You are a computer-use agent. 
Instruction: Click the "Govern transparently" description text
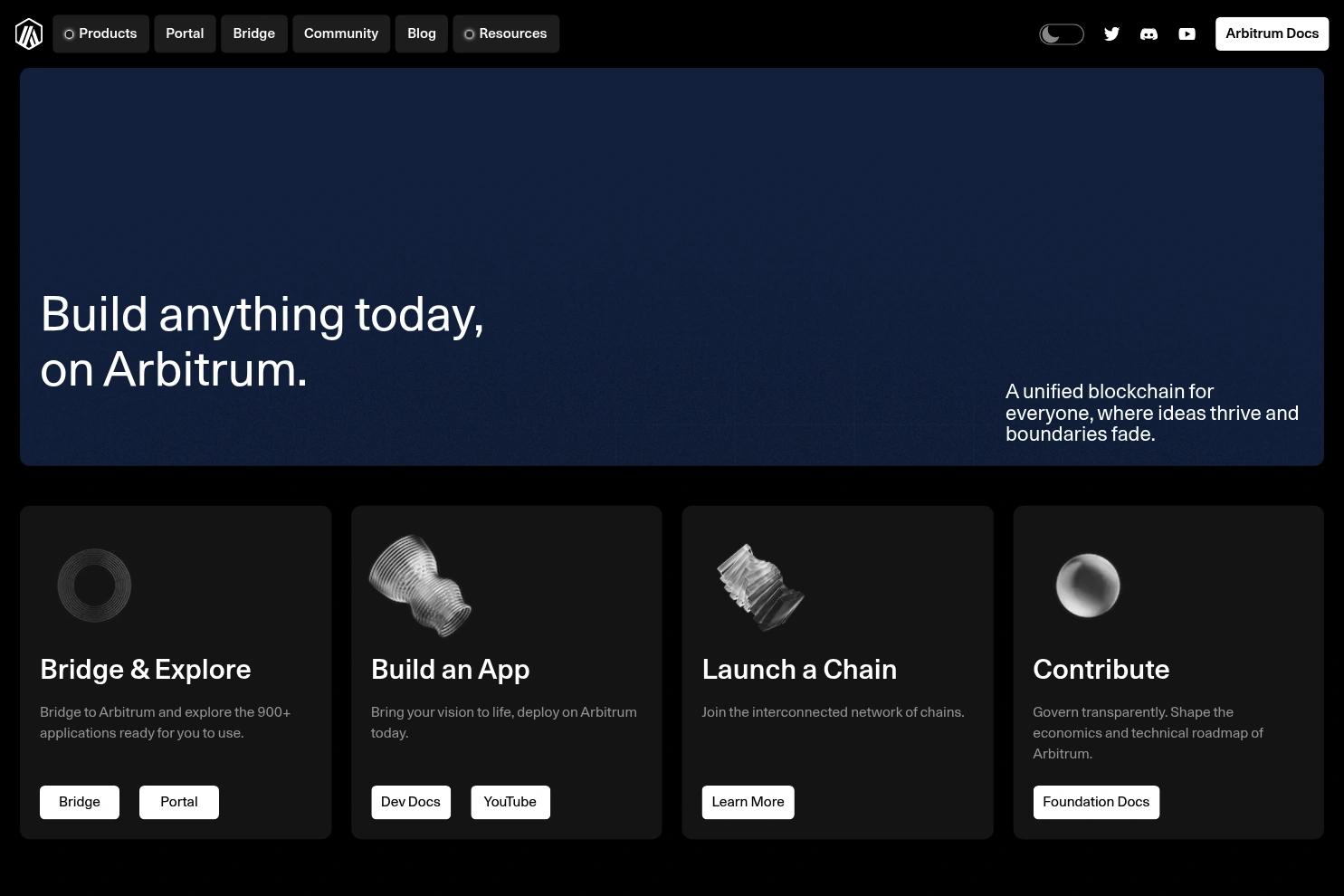tap(1148, 733)
